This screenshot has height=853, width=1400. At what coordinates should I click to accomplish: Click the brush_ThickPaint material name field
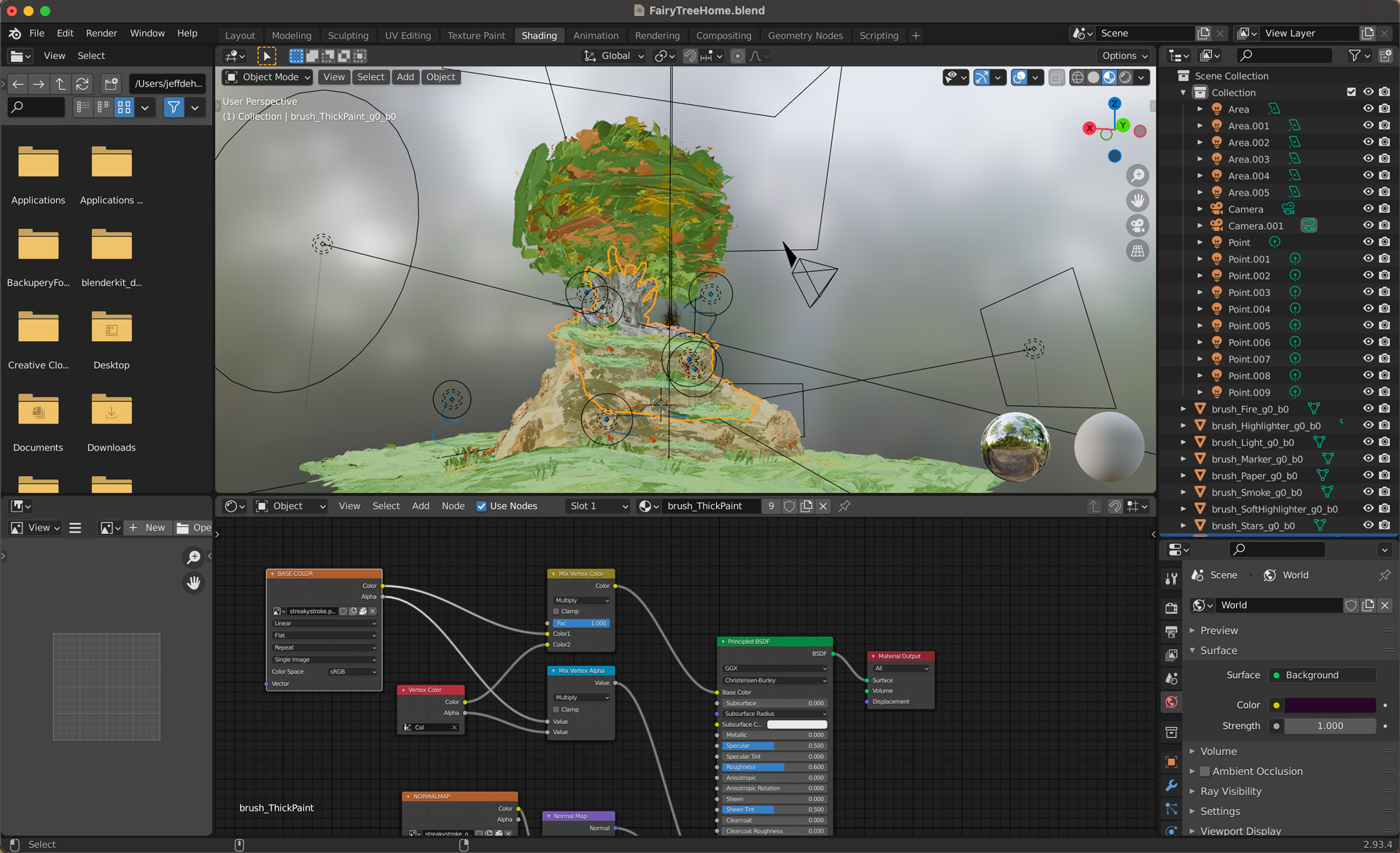[711, 506]
